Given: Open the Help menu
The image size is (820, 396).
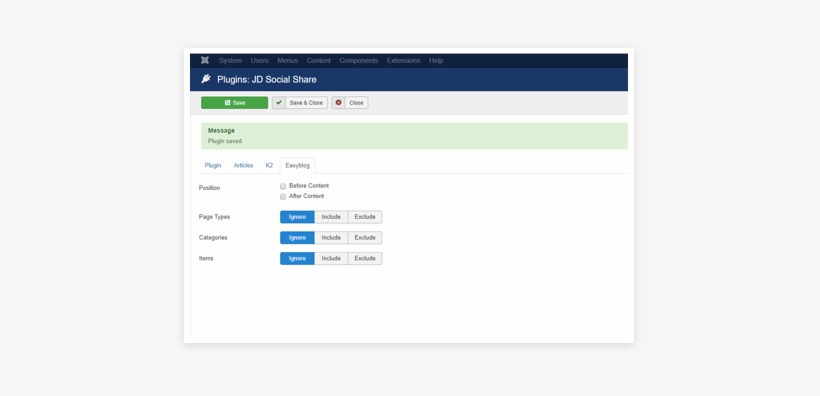Looking at the screenshot, I should [x=436, y=61].
